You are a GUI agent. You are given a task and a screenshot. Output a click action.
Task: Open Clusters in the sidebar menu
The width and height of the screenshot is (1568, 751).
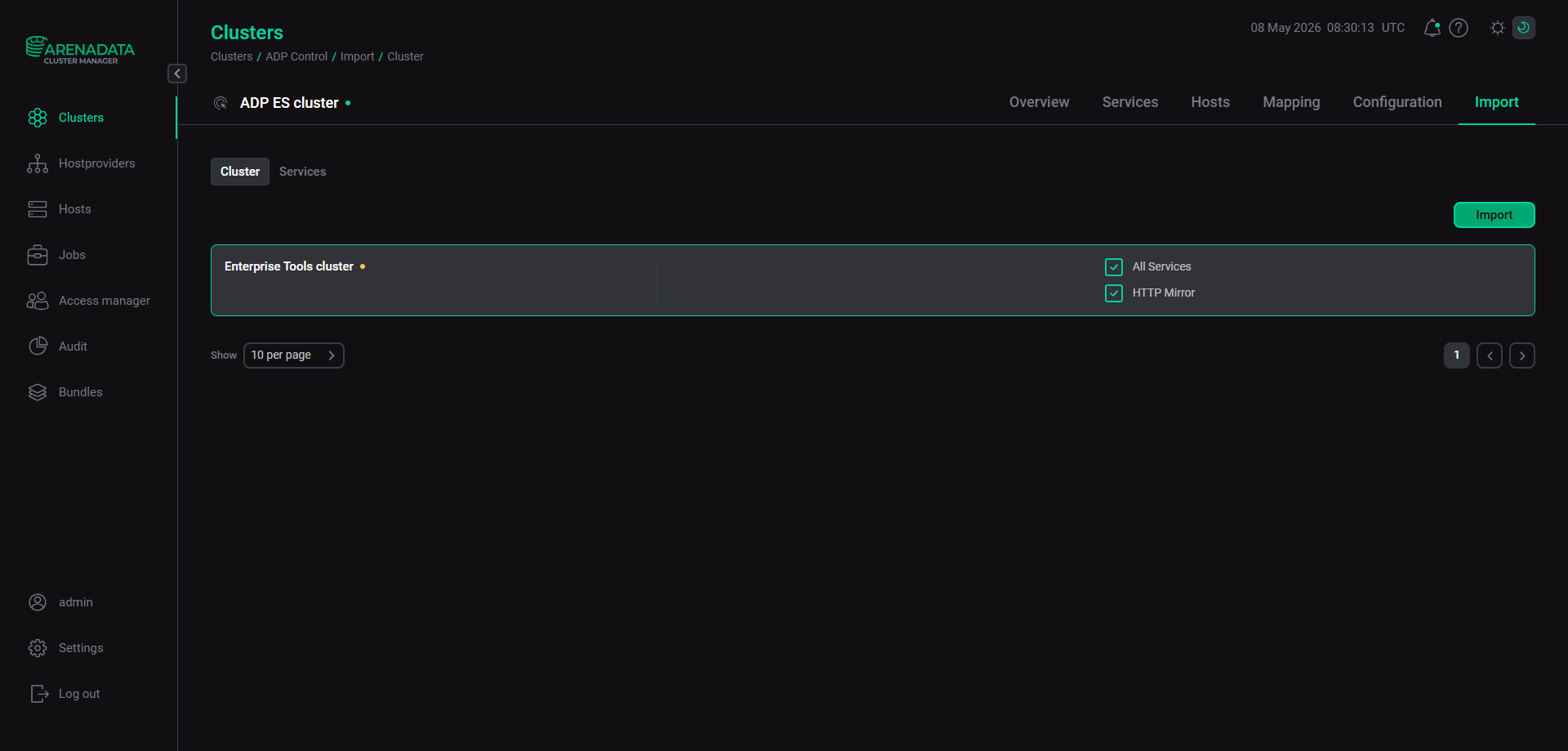click(81, 118)
